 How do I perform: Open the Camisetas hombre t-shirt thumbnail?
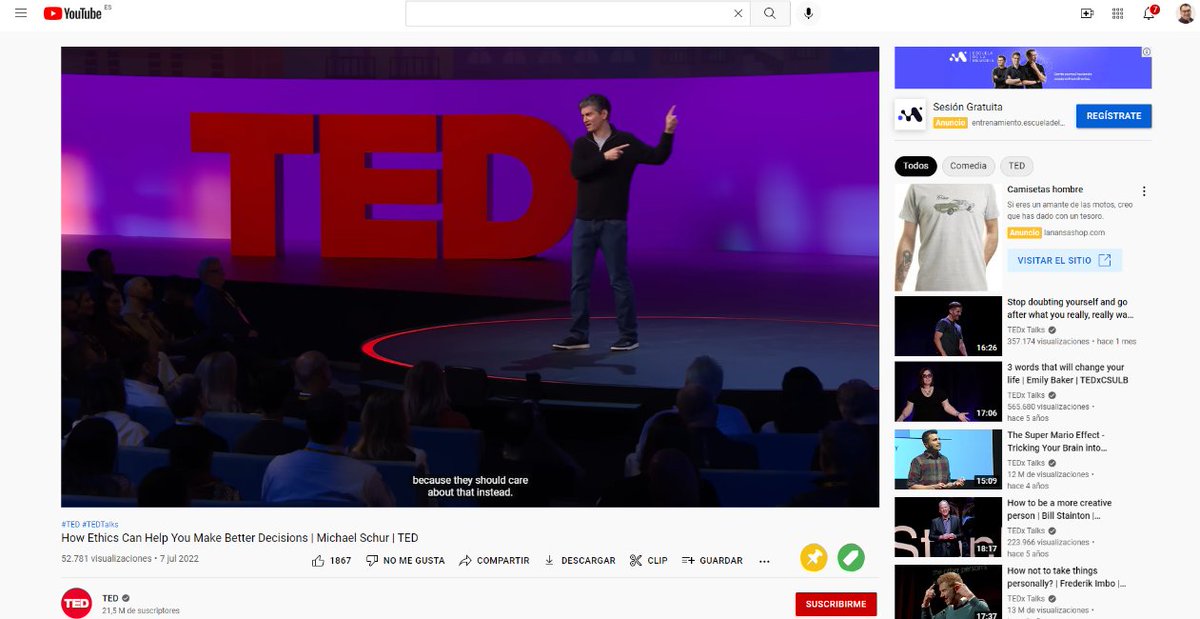948,236
